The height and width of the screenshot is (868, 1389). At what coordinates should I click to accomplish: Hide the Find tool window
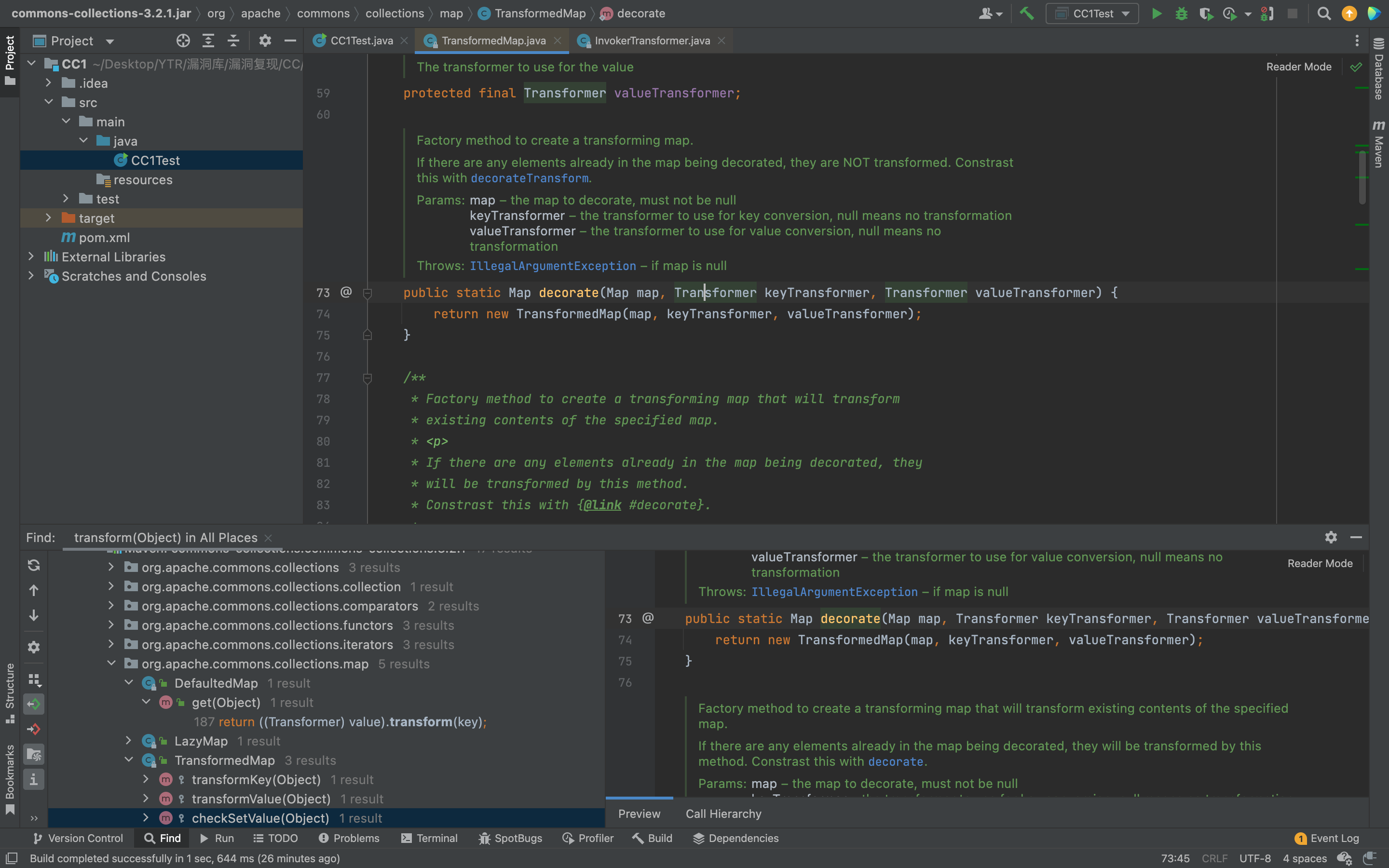tap(1356, 537)
